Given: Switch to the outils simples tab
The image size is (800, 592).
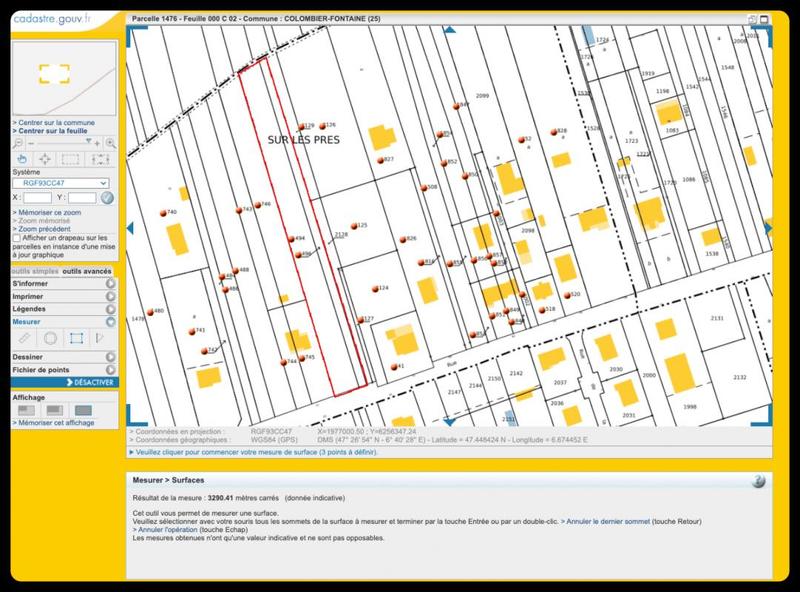Looking at the screenshot, I should pyautogui.click(x=32, y=271).
